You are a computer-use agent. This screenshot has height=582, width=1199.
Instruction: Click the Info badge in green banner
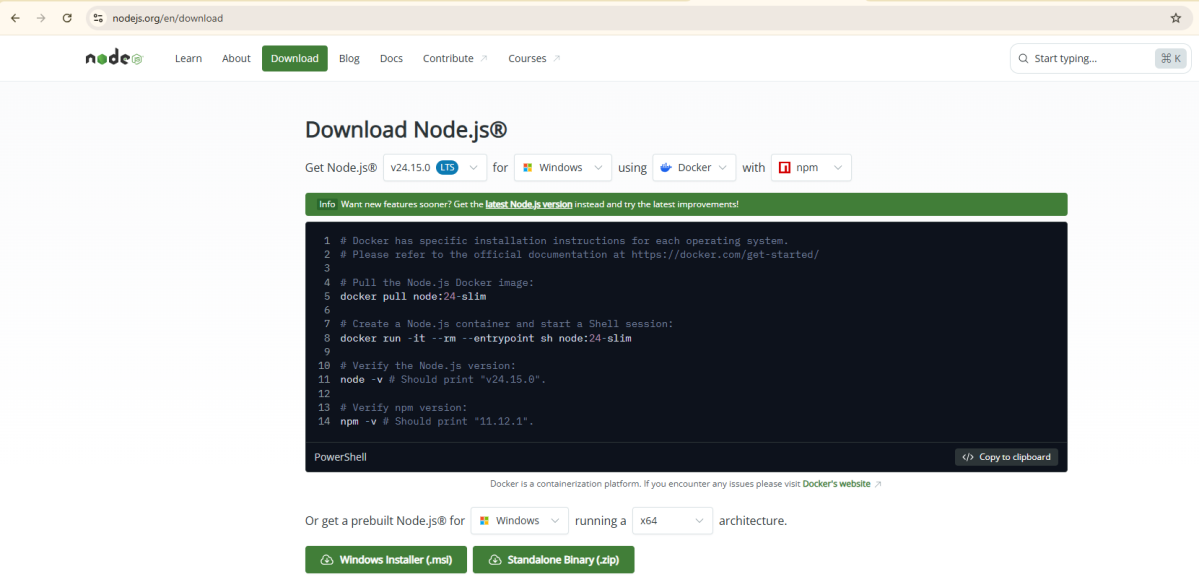tap(327, 204)
